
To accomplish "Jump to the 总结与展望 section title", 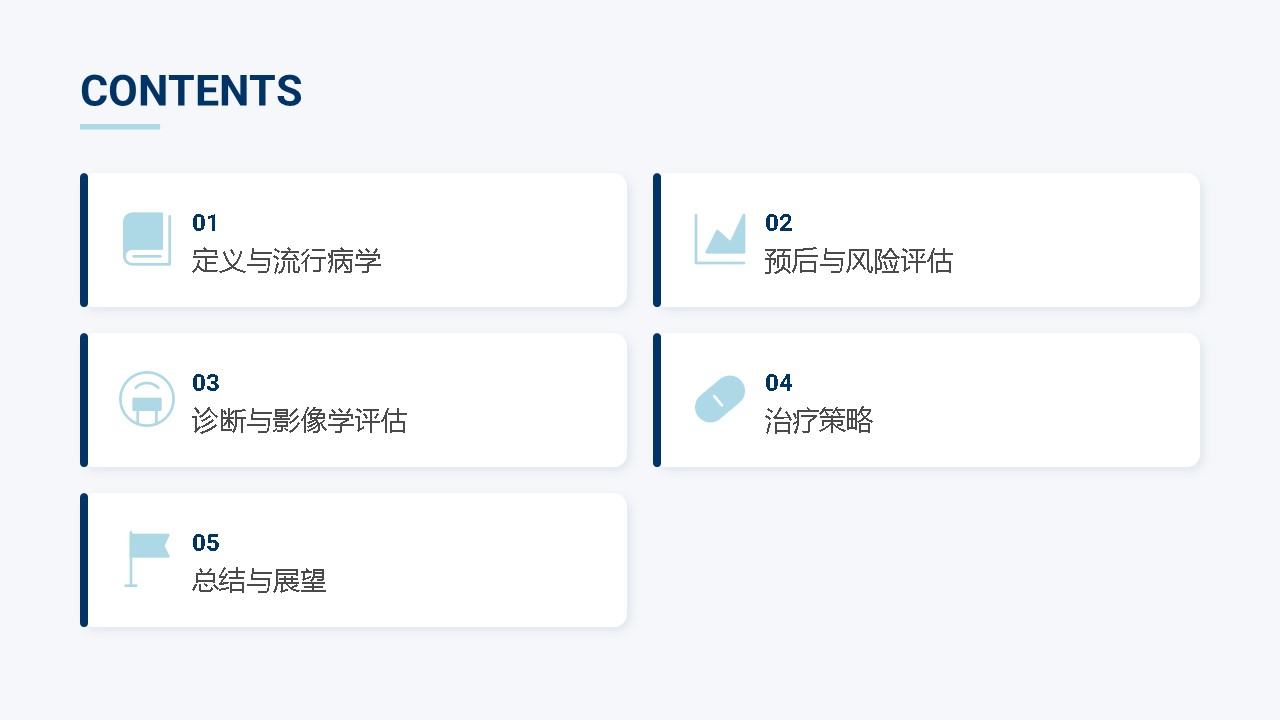I will tap(259, 582).
